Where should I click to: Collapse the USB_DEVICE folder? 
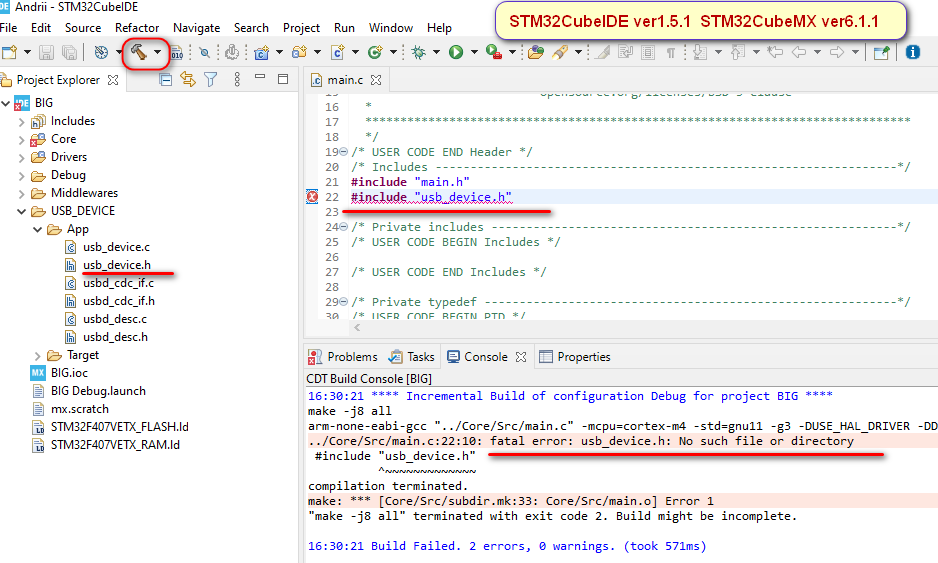click(x=22, y=211)
